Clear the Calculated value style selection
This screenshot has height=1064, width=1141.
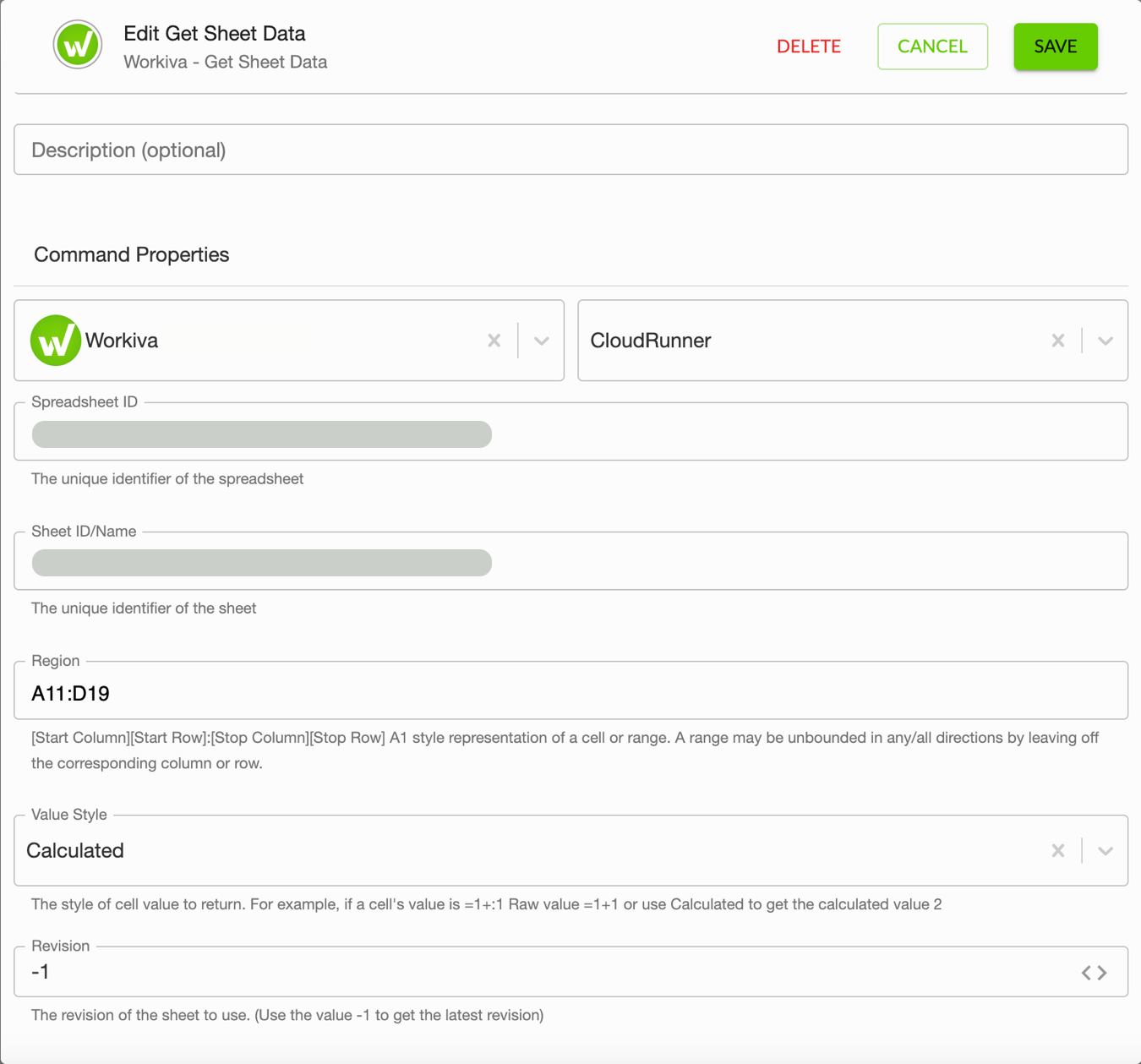tap(1058, 851)
